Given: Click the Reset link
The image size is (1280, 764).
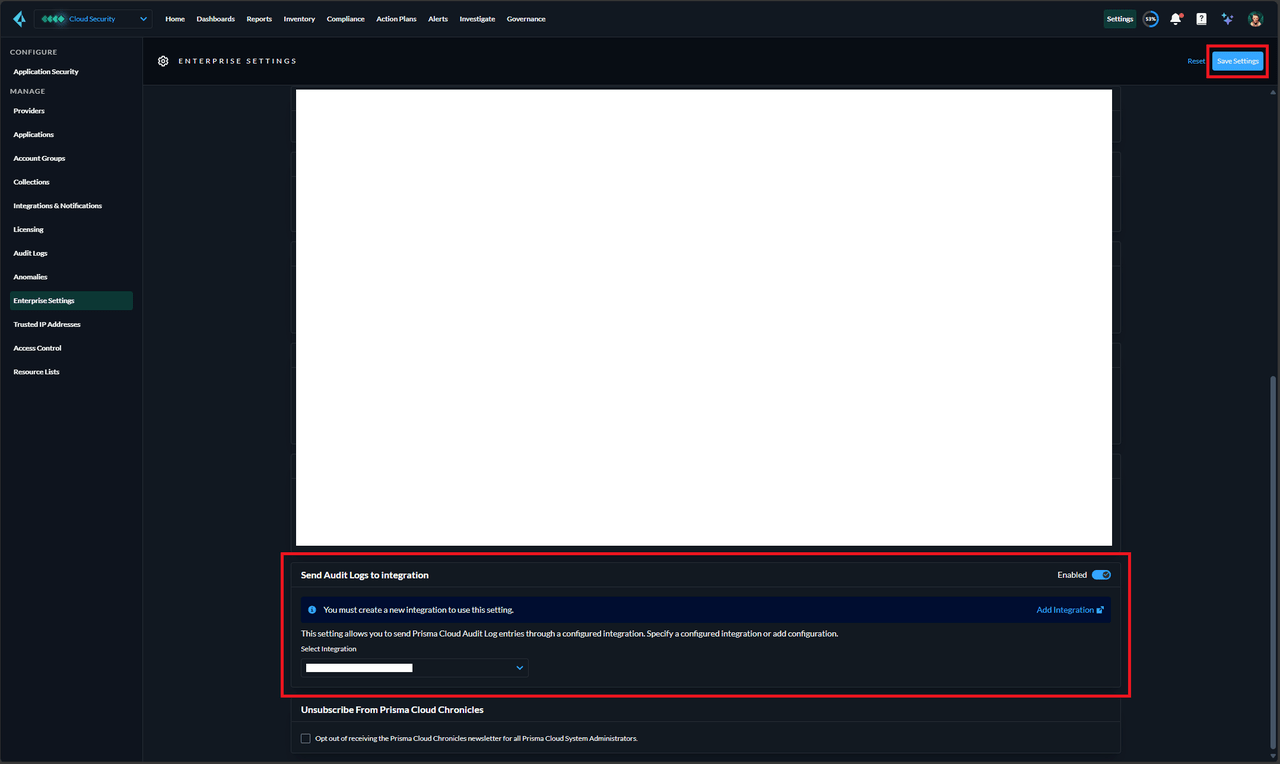Looking at the screenshot, I should click(x=1196, y=61).
